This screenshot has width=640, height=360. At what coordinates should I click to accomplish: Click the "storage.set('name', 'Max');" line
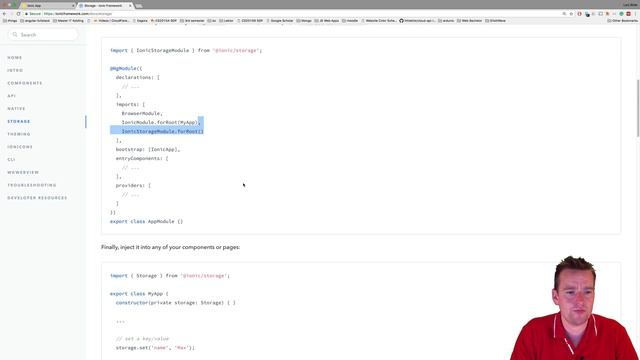click(155, 348)
